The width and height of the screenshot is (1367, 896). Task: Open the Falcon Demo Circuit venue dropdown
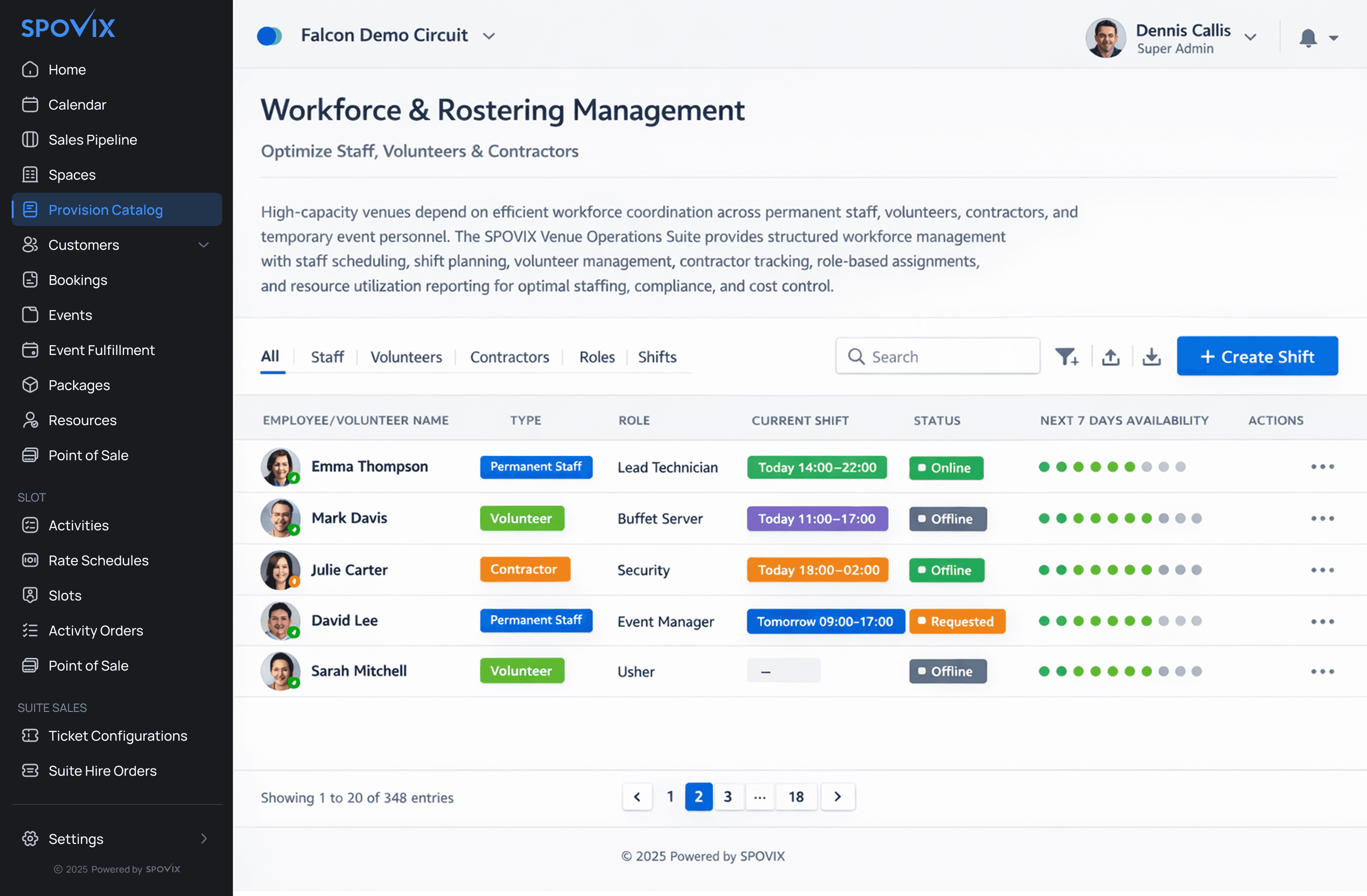click(489, 36)
